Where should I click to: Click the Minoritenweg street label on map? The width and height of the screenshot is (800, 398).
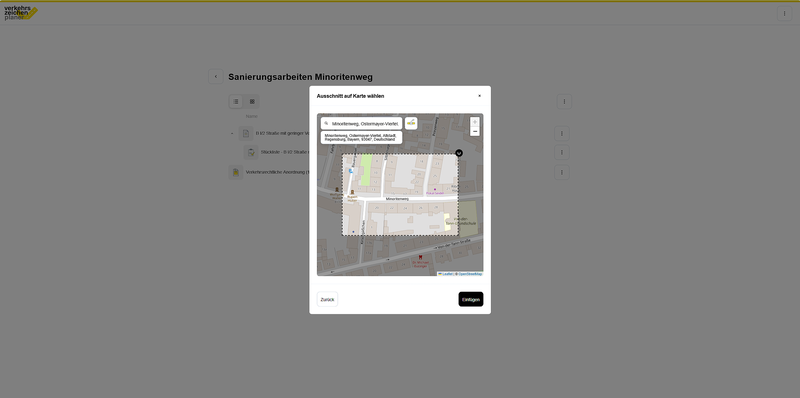397,198
